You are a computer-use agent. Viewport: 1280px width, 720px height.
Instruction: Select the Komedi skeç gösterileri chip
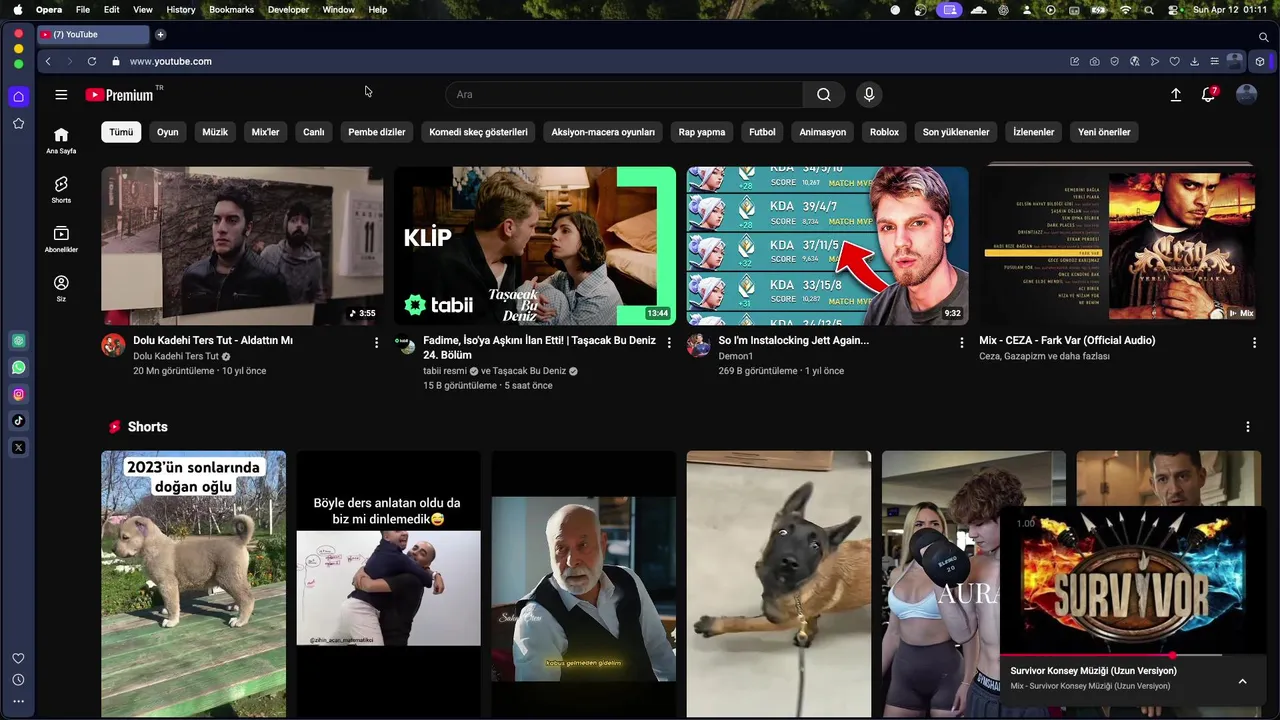click(478, 132)
